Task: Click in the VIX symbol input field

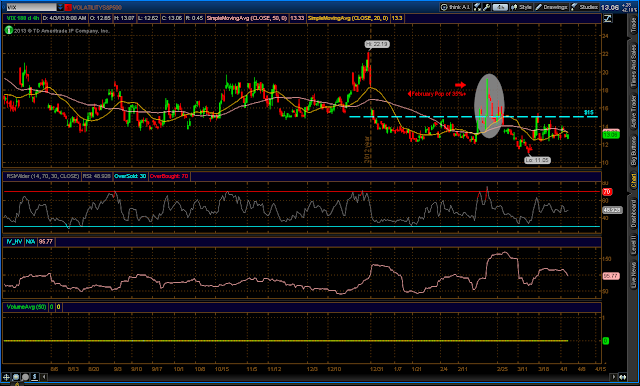Action: coord(31,7)
